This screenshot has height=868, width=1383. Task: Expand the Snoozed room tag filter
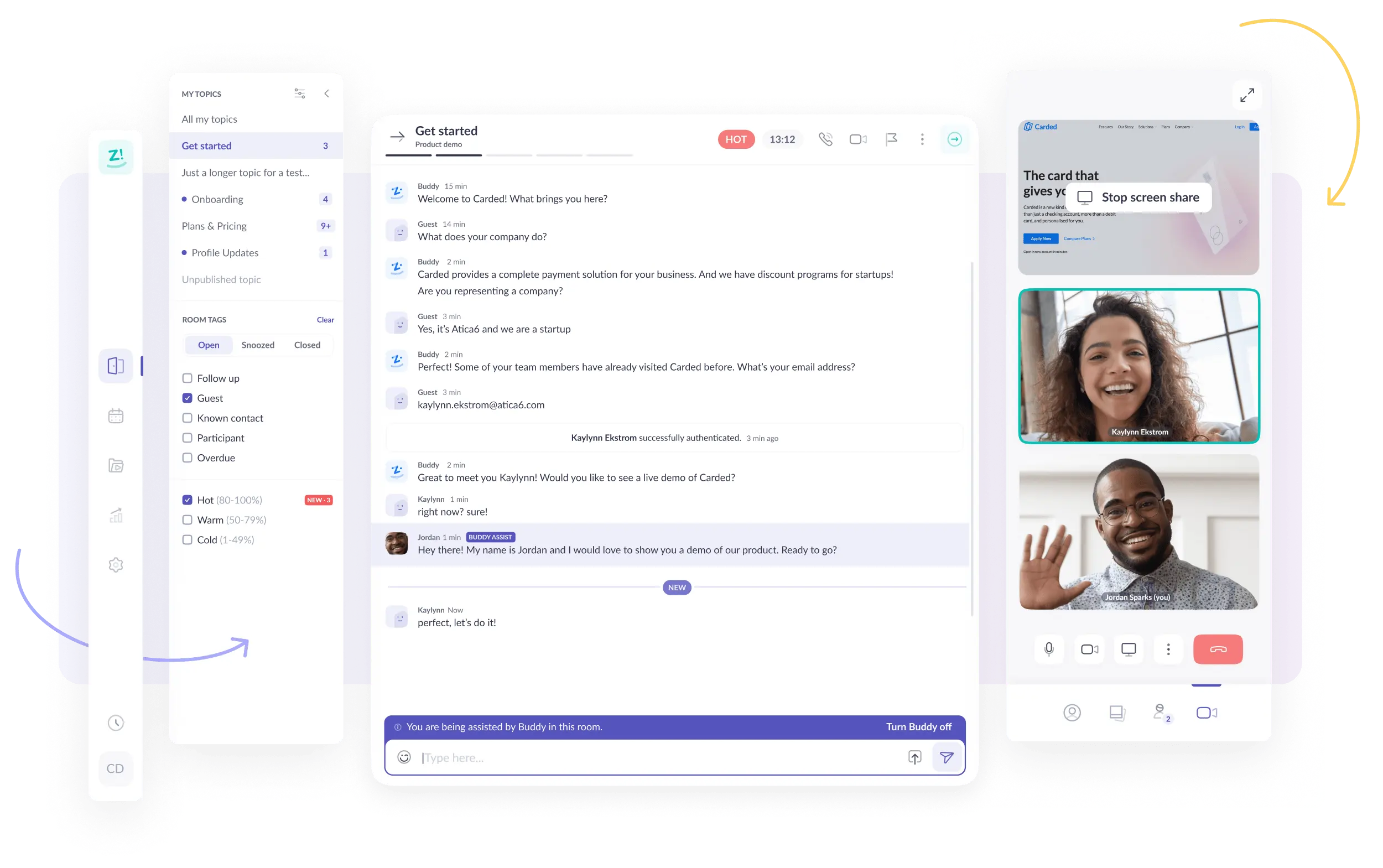tap(258, 344)
